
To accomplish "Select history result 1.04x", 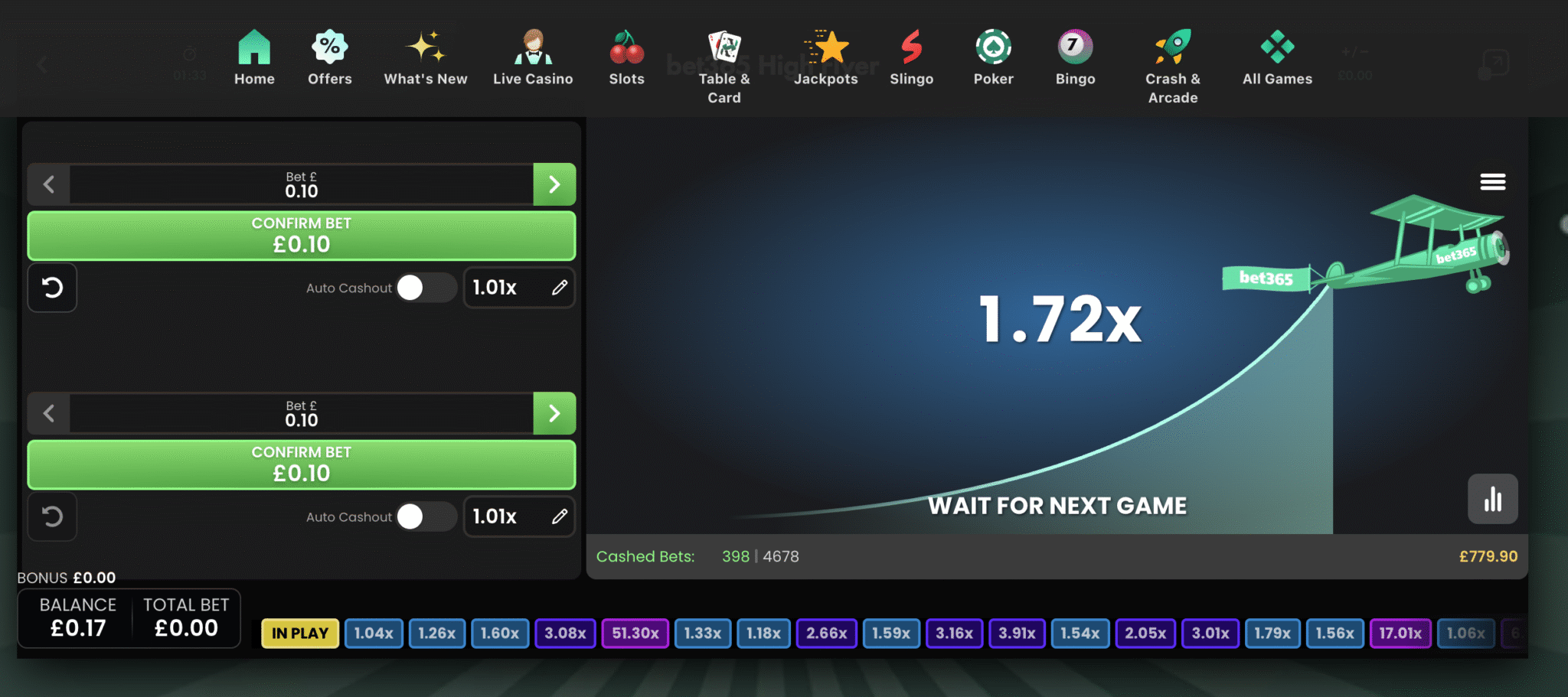I will pyautogui.click(x=374, y=633).
